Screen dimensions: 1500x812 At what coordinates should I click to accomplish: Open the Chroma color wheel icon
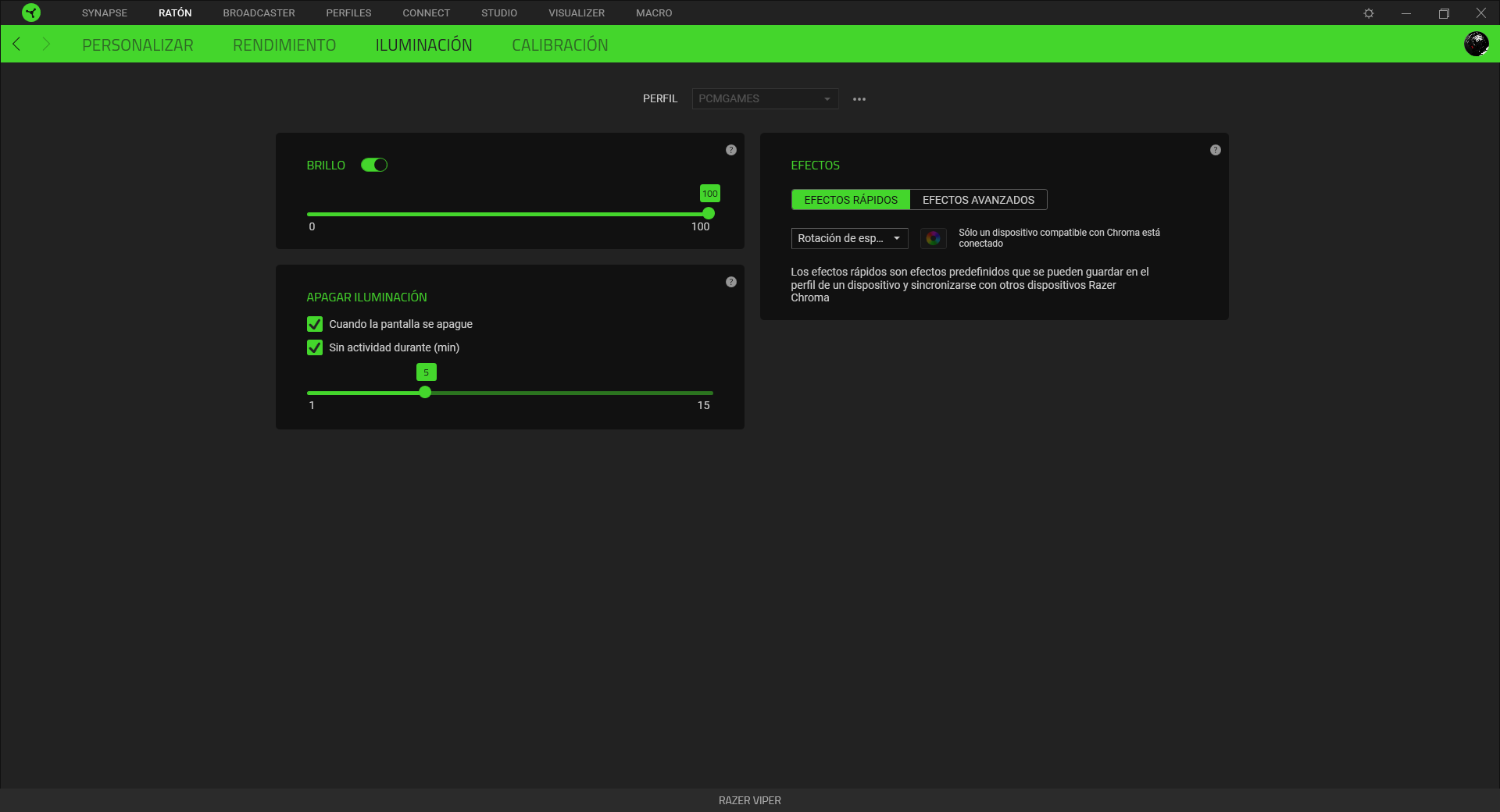pyautogui.click(x=934, y=238)
